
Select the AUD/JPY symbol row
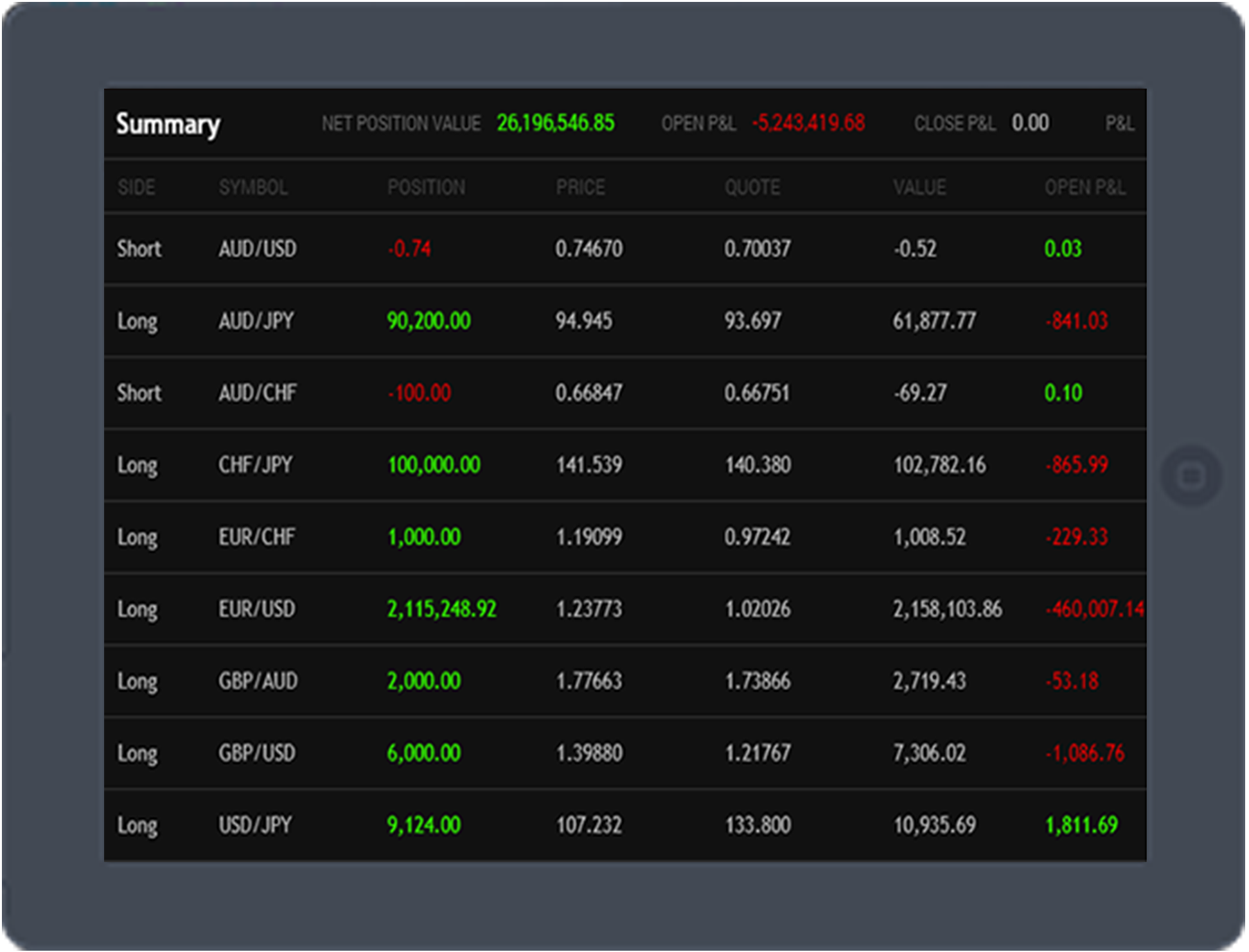coord(256,321)
